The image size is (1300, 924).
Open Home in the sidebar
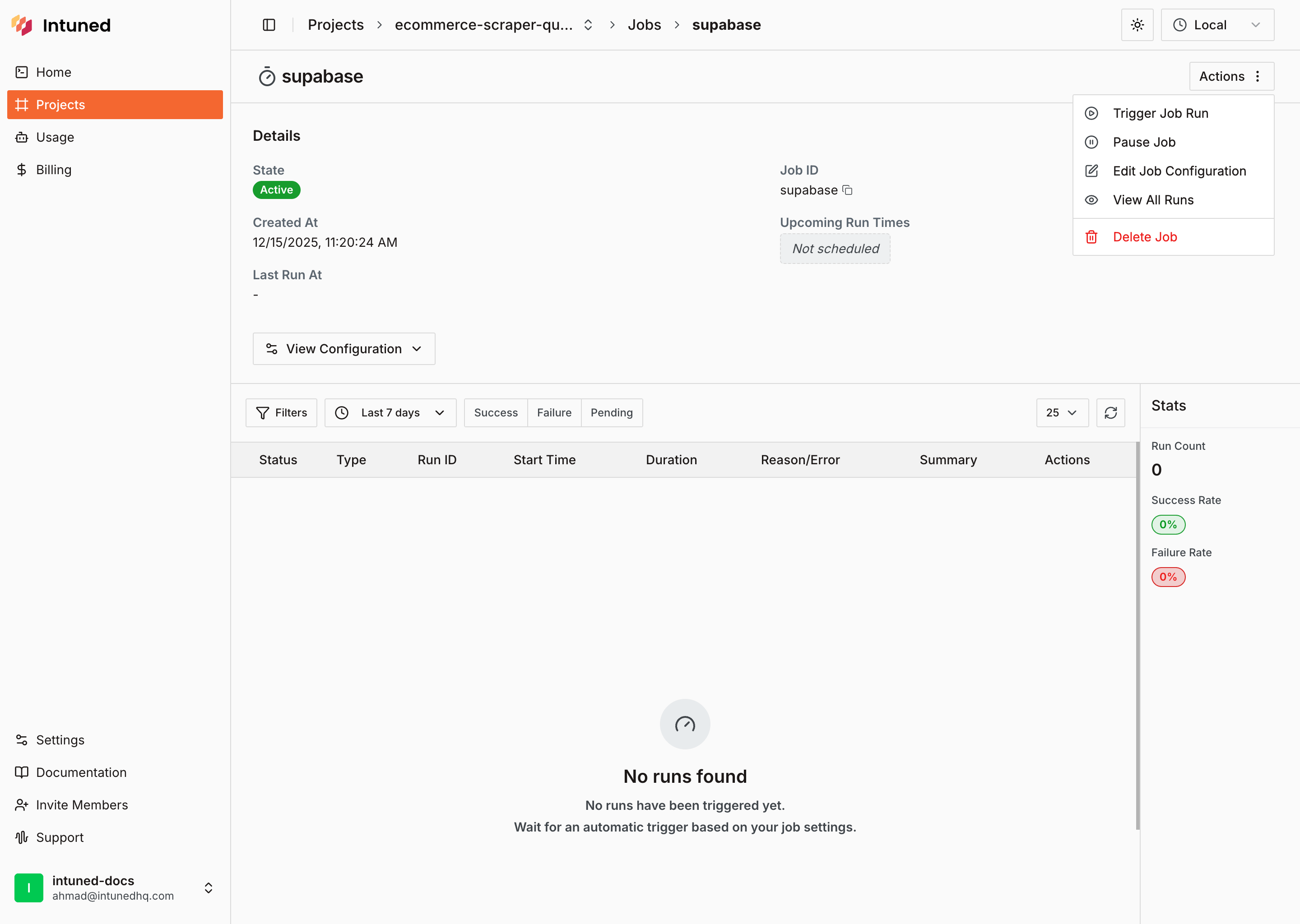pos(115,72)
